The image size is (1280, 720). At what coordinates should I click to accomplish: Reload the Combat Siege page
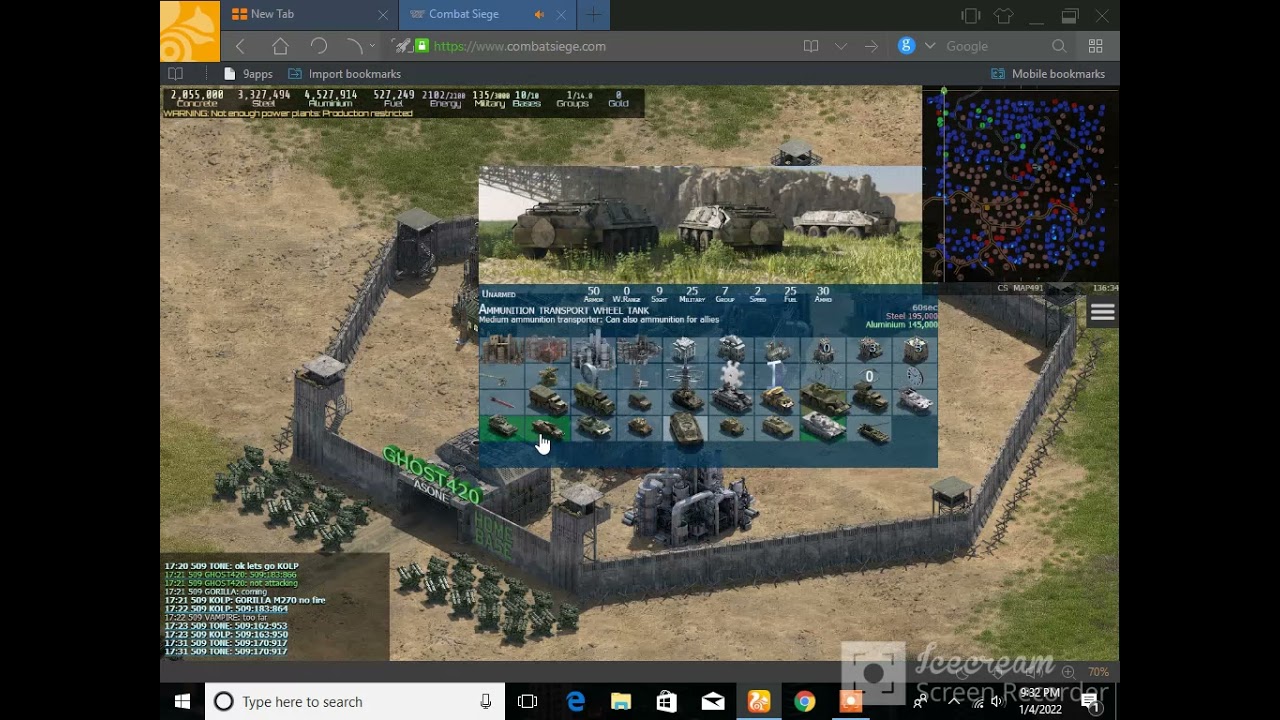318,46
